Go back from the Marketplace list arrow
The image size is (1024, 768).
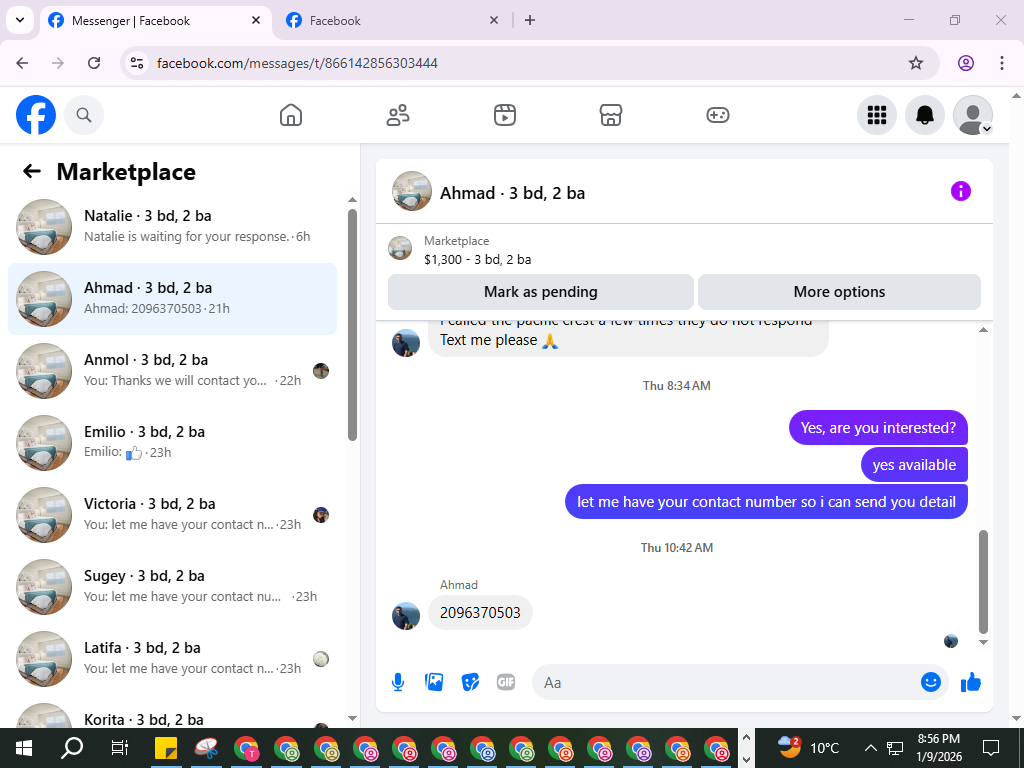pos(31,171)
